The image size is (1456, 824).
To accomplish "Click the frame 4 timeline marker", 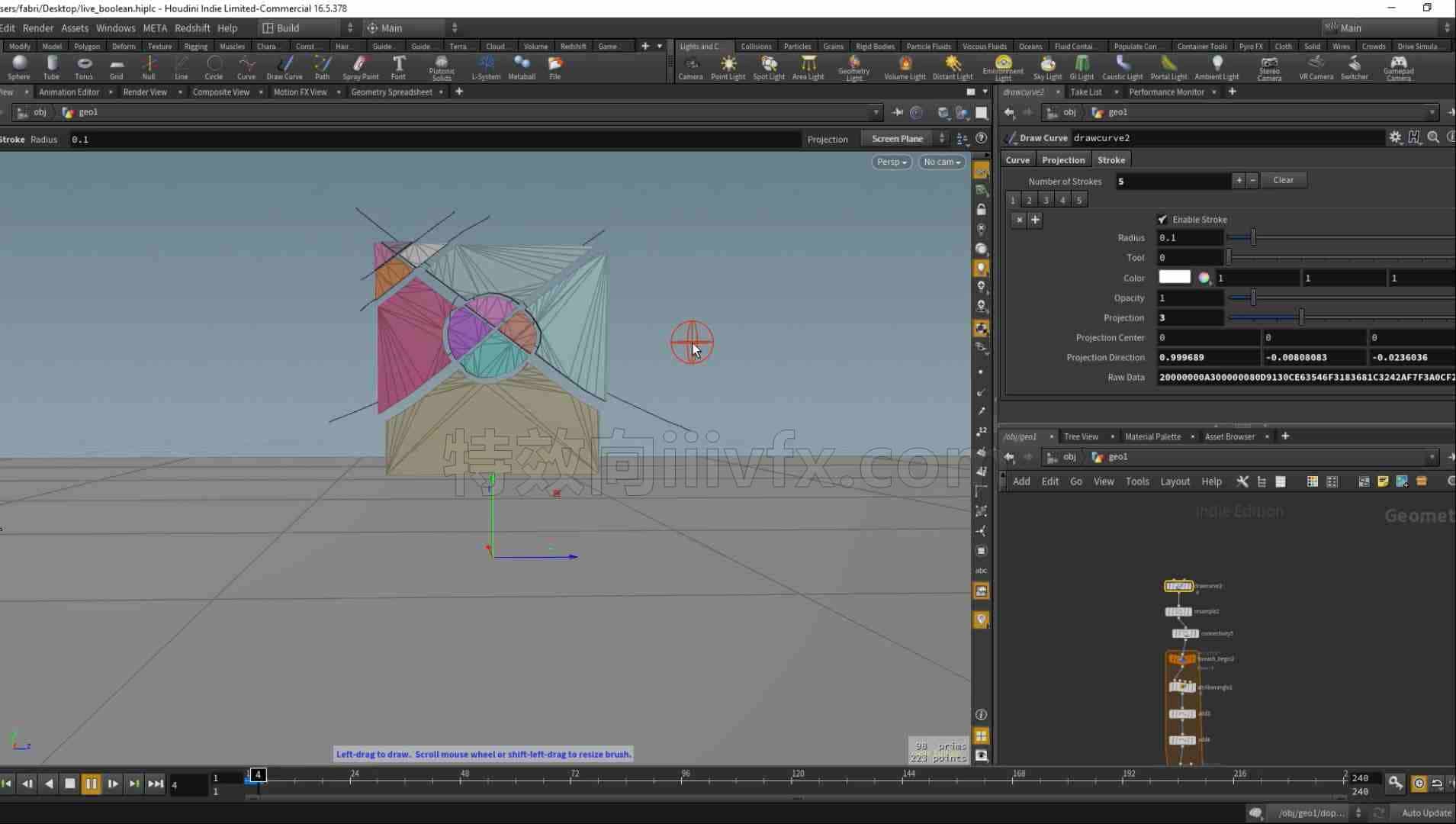I will click(x=258, y=774).
